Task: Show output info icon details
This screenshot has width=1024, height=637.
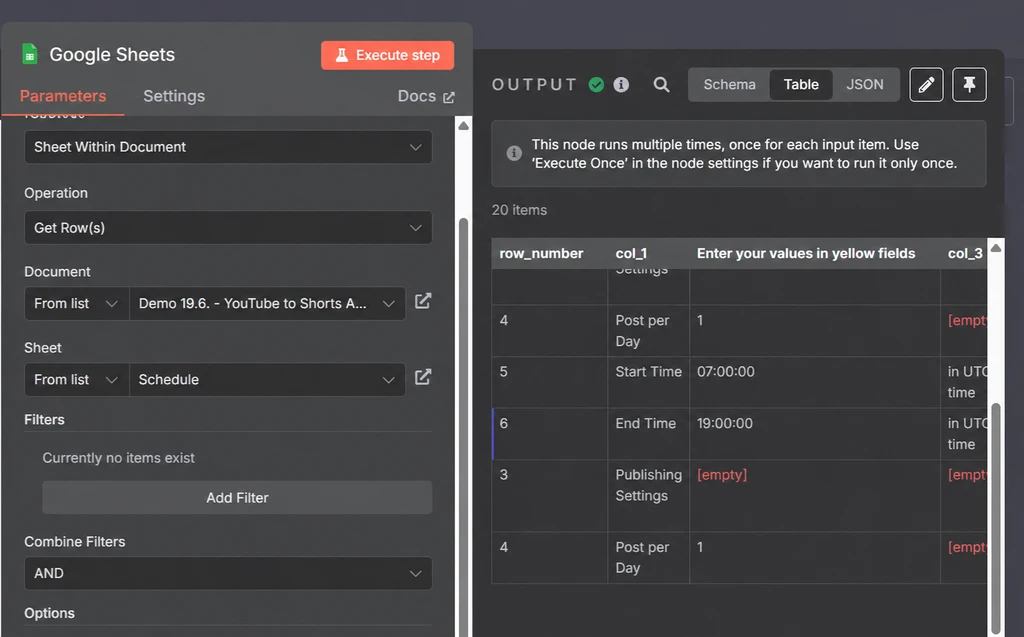Action: click(x=621, y=85)
